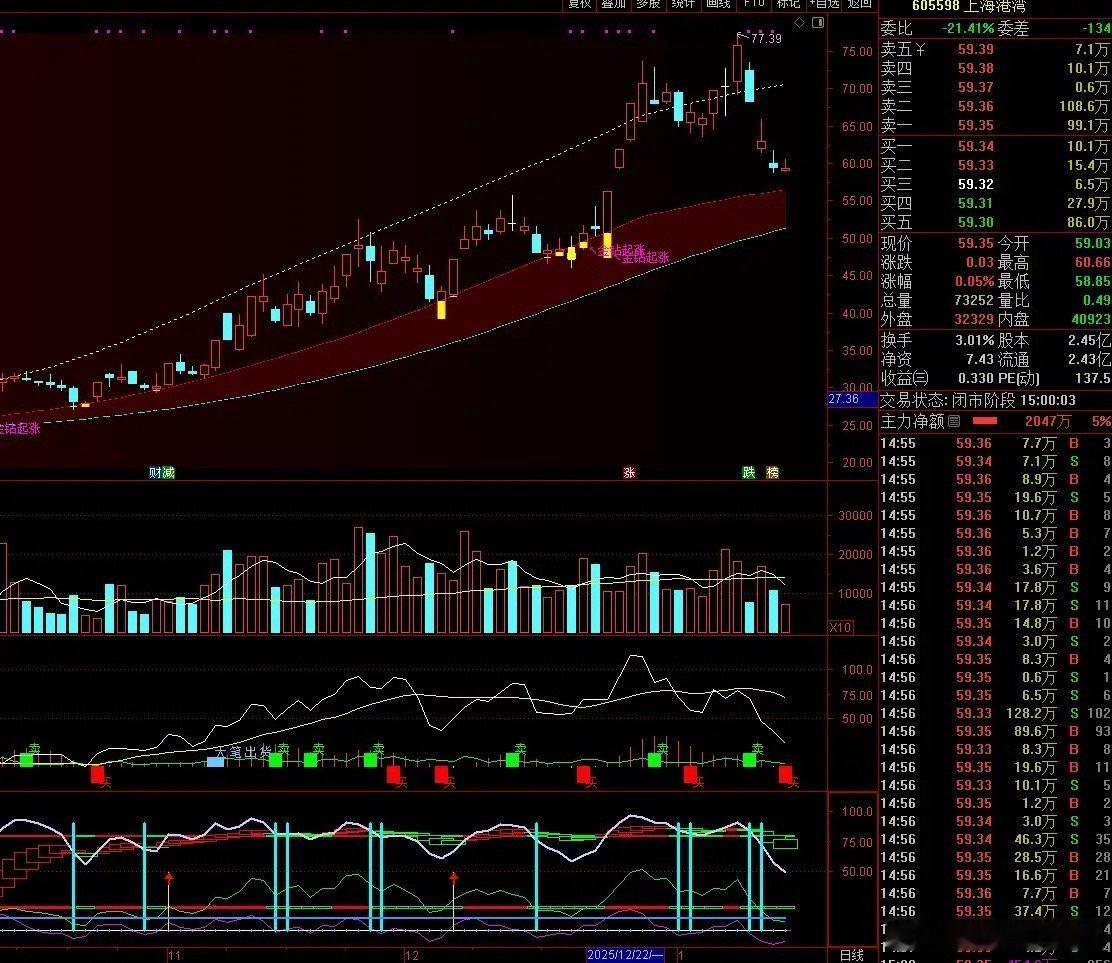Click the 画线 drawing tools button
The width and height of the screenshot is (1112, 963).
pyautogui.click(x=718, y=4)
